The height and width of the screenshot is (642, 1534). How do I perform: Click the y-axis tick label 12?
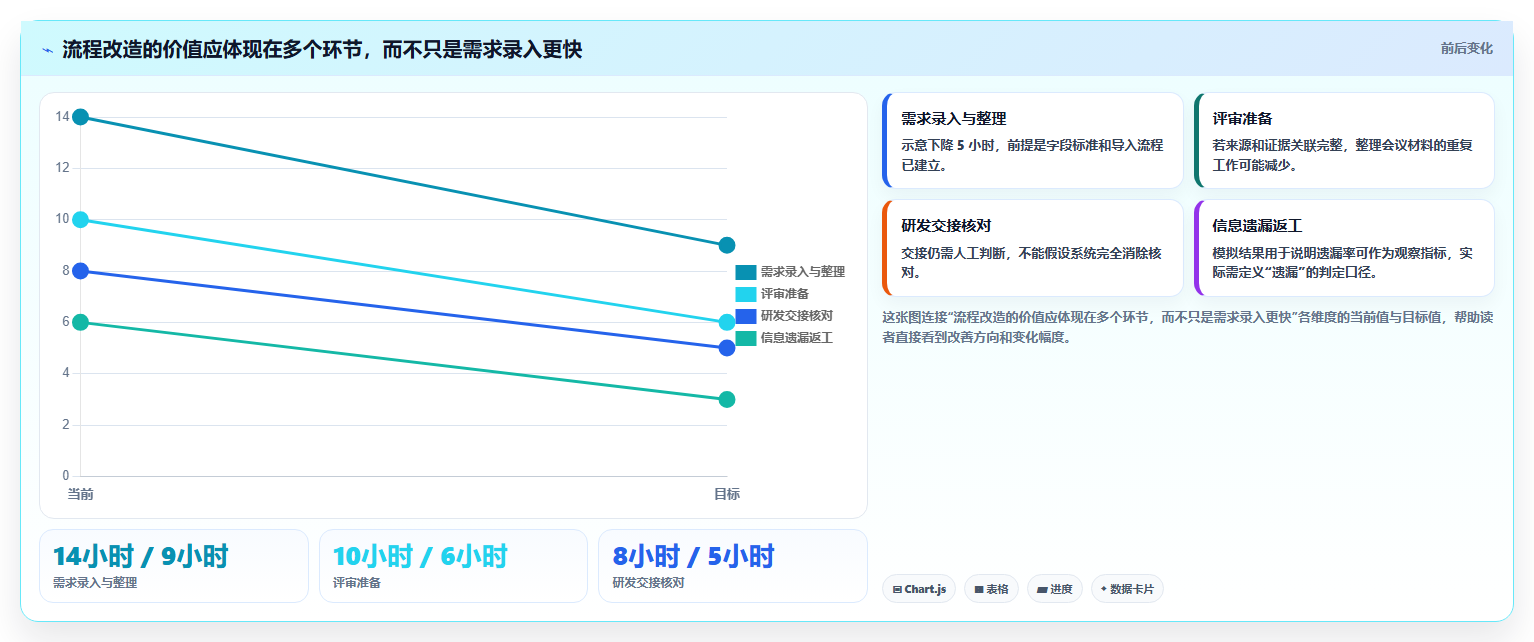click(62, 168)
